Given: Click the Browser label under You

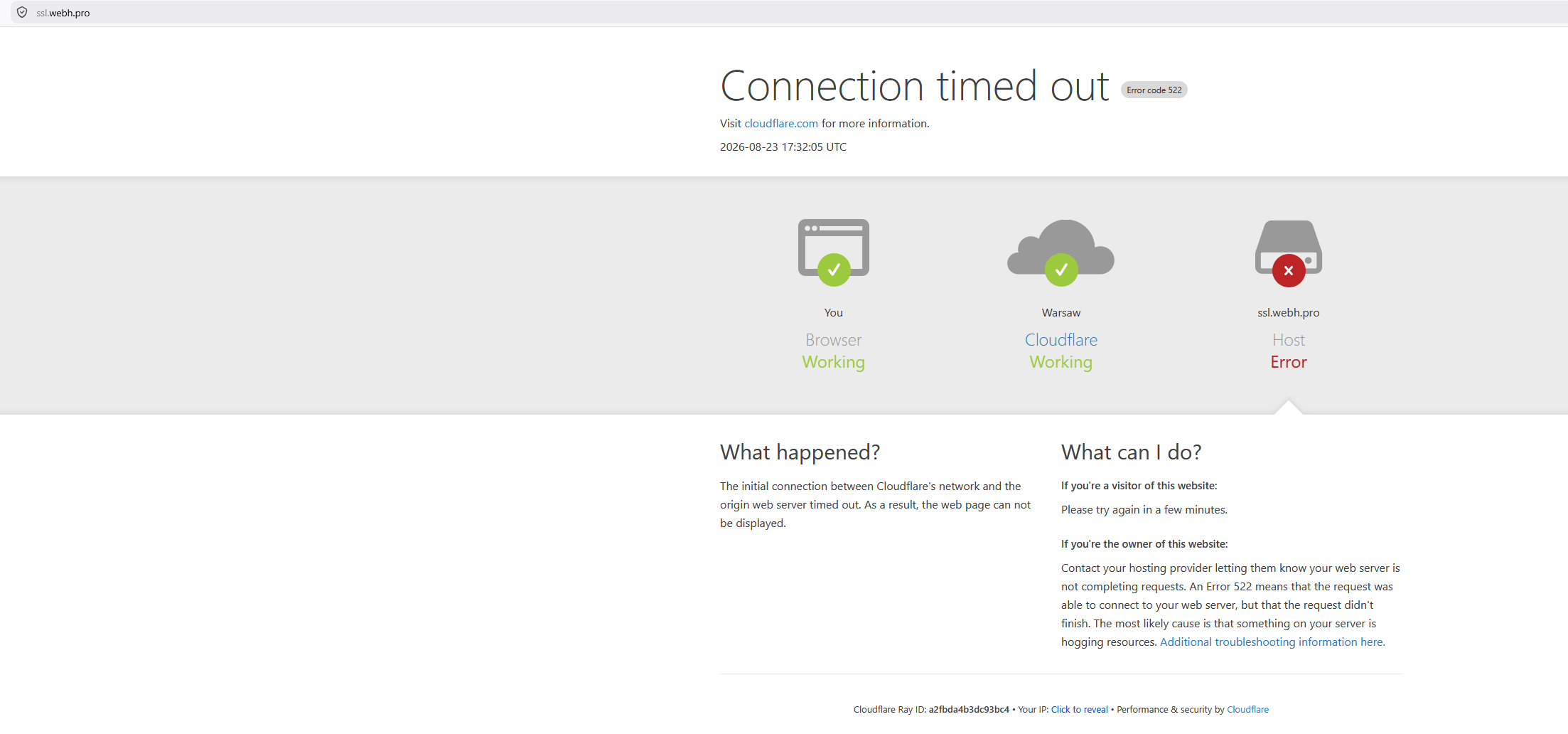Looking at the screenshot, I should pos(834,340).
